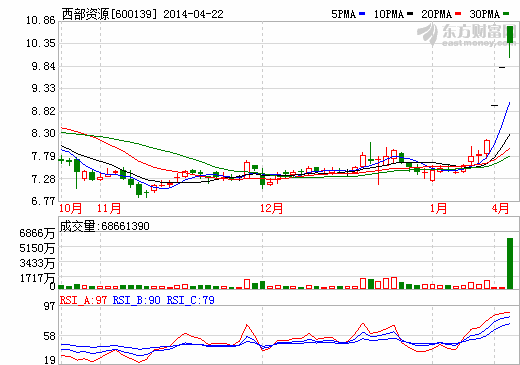Screen dimensions: 520x365
Task: Click the 1717万 volume axis label
Action: pyautogui.click(x=37, y=278)
